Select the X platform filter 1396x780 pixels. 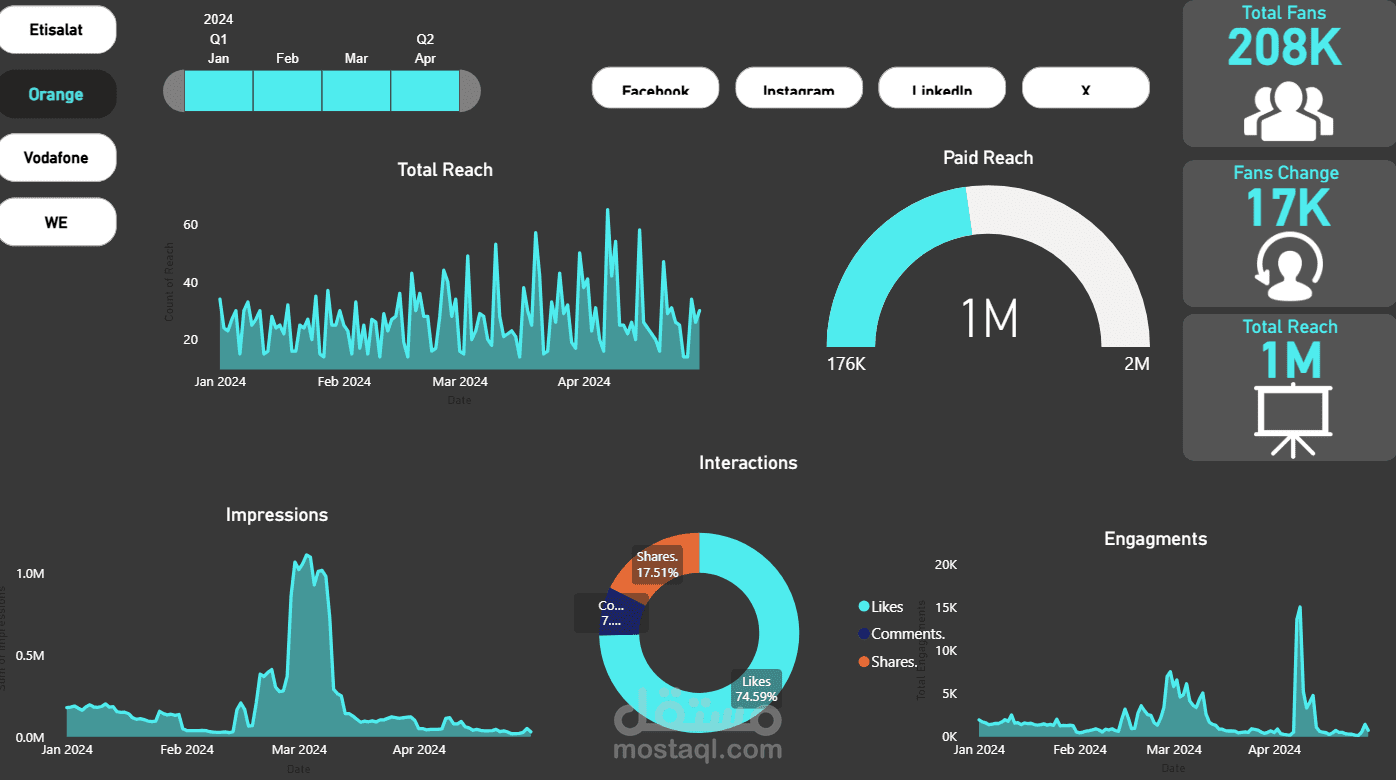[x=1086, y=88]
